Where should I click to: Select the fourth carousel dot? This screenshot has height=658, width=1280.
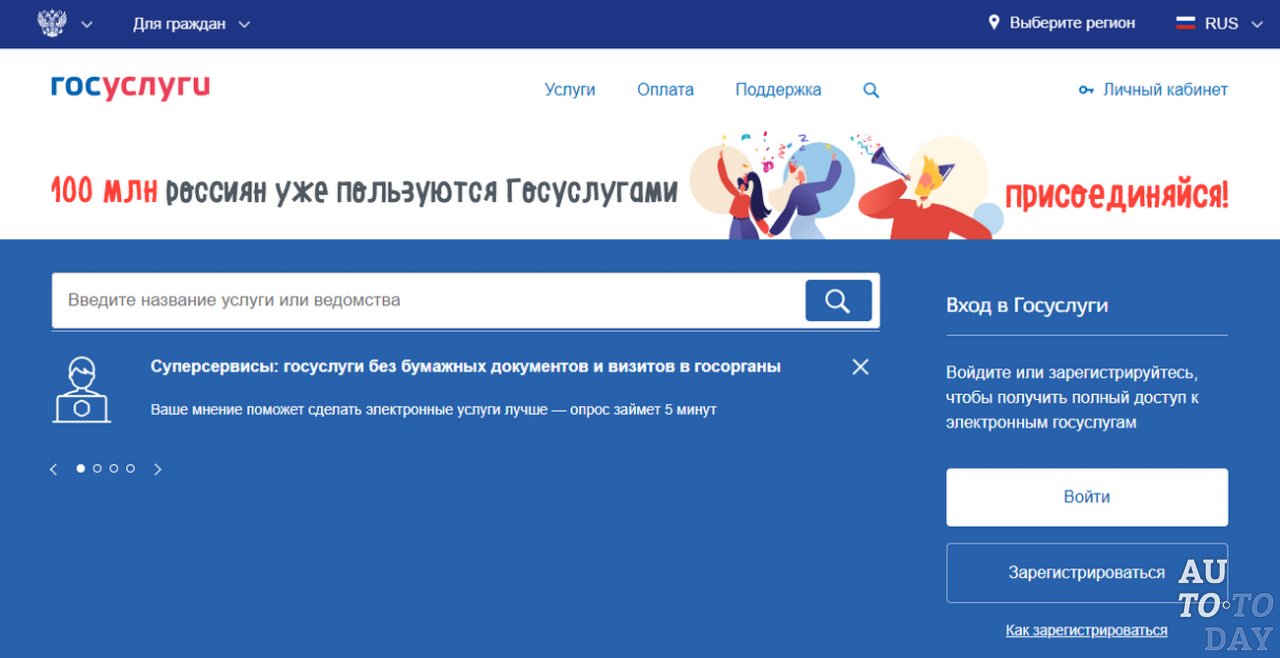click(x=130, y=467)
